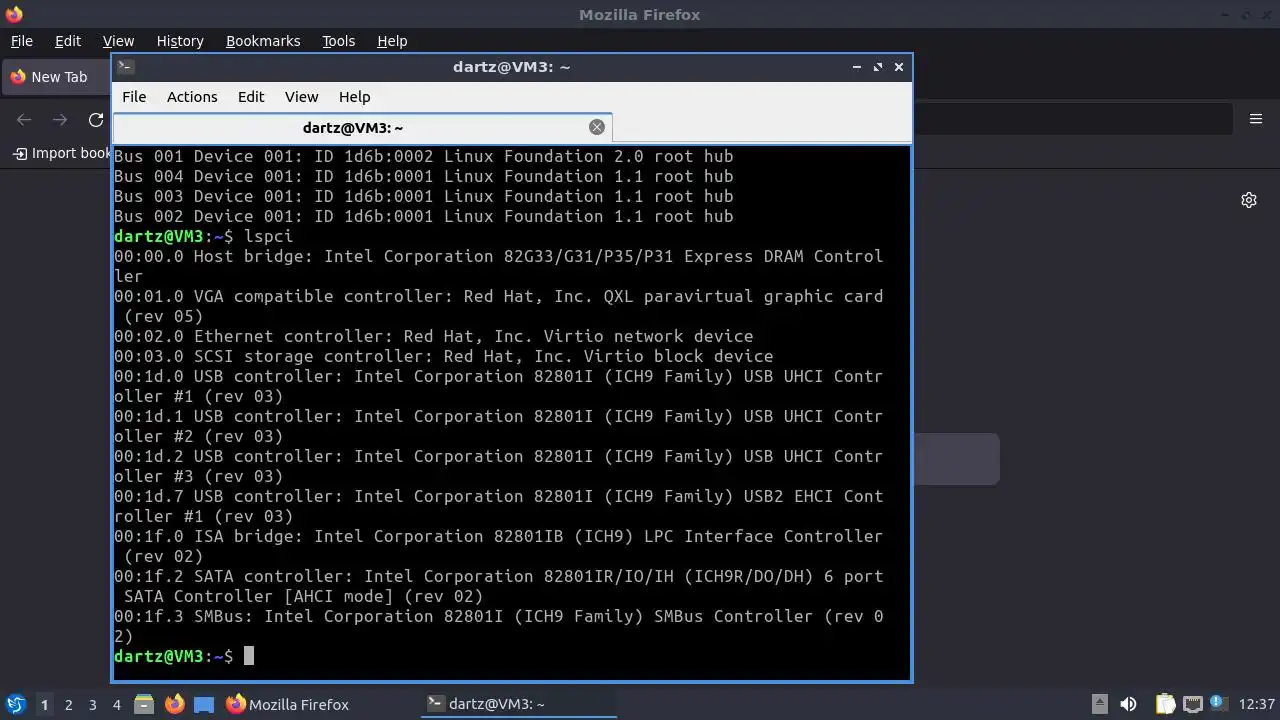
Task: Open the volume control tray icon
Action: (1128, 704)
